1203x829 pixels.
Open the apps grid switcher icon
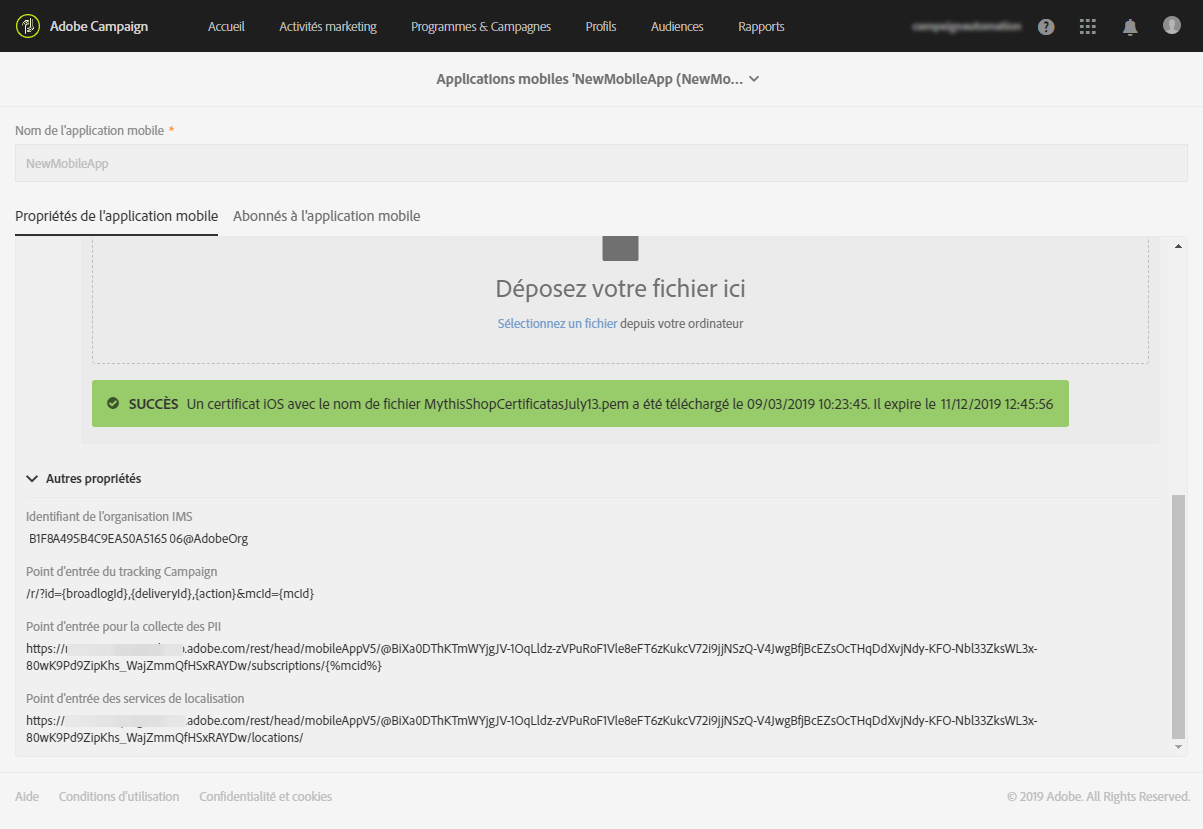pyautogui.click(x=1088, y=27)
